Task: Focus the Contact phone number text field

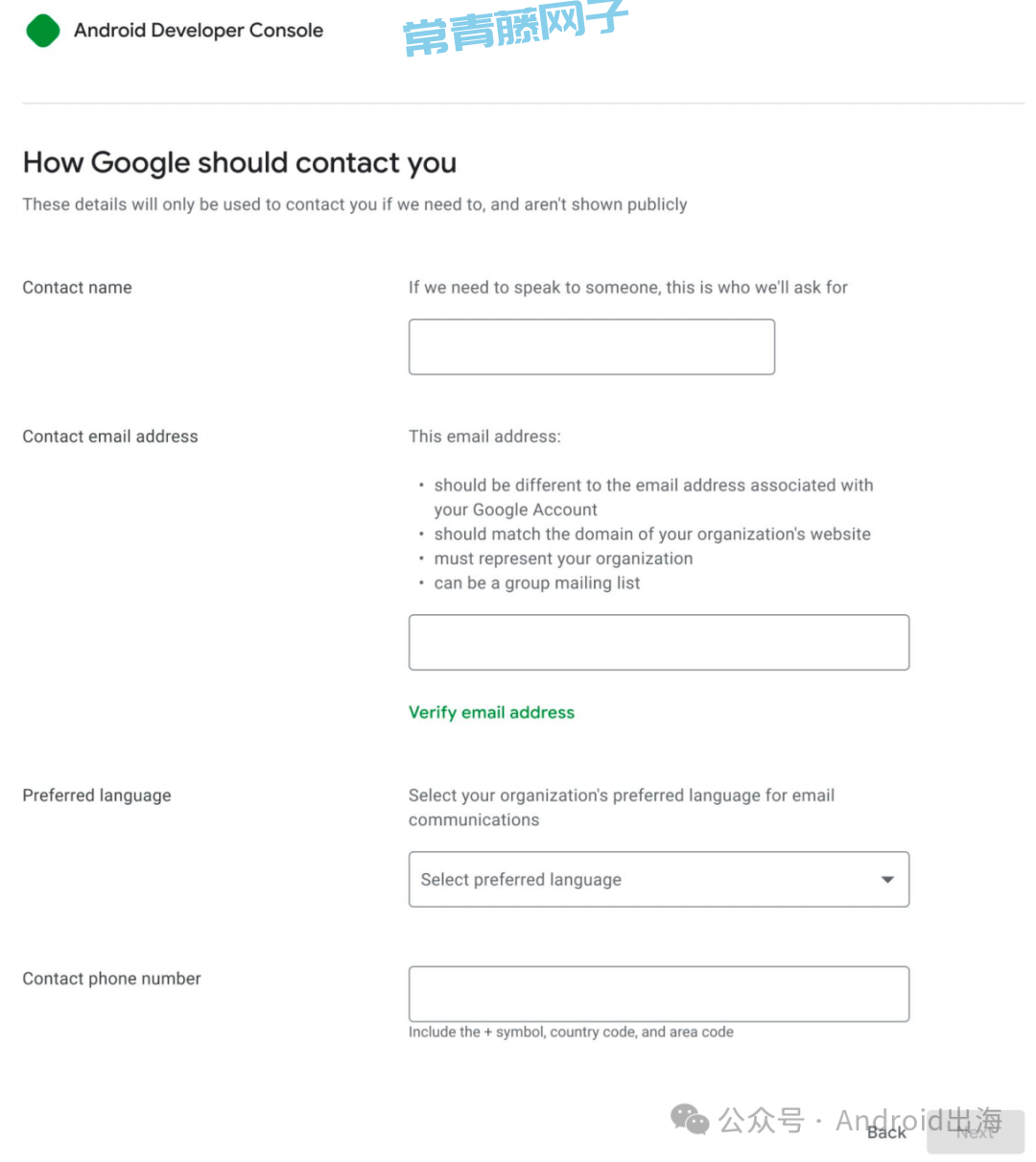Action: pos(659,993)
